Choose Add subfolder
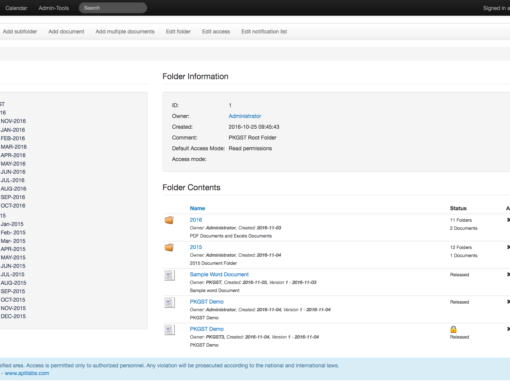This screenshot has width=510, height=382. [x=20, y=31]
